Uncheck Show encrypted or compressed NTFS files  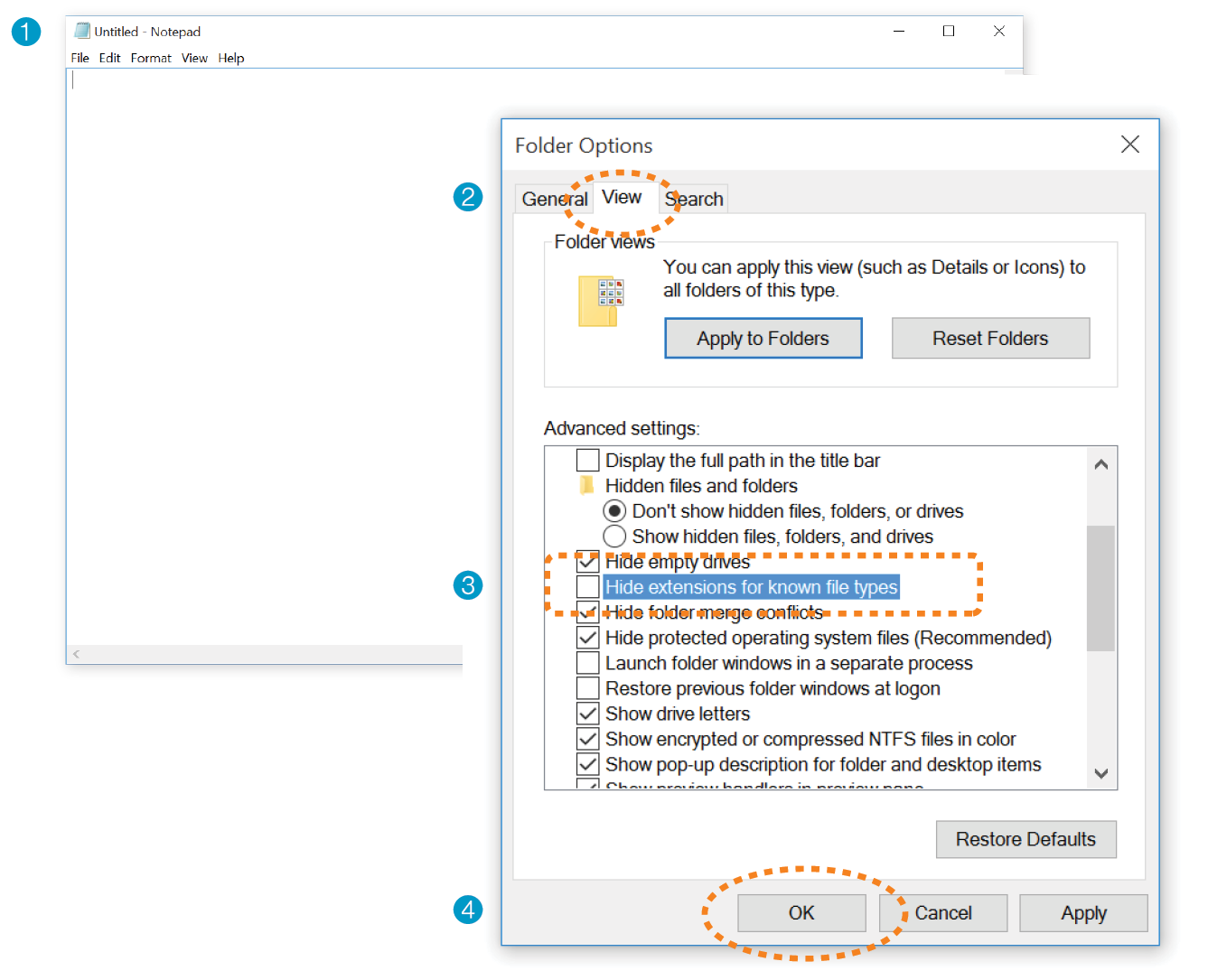coord(588,739)
